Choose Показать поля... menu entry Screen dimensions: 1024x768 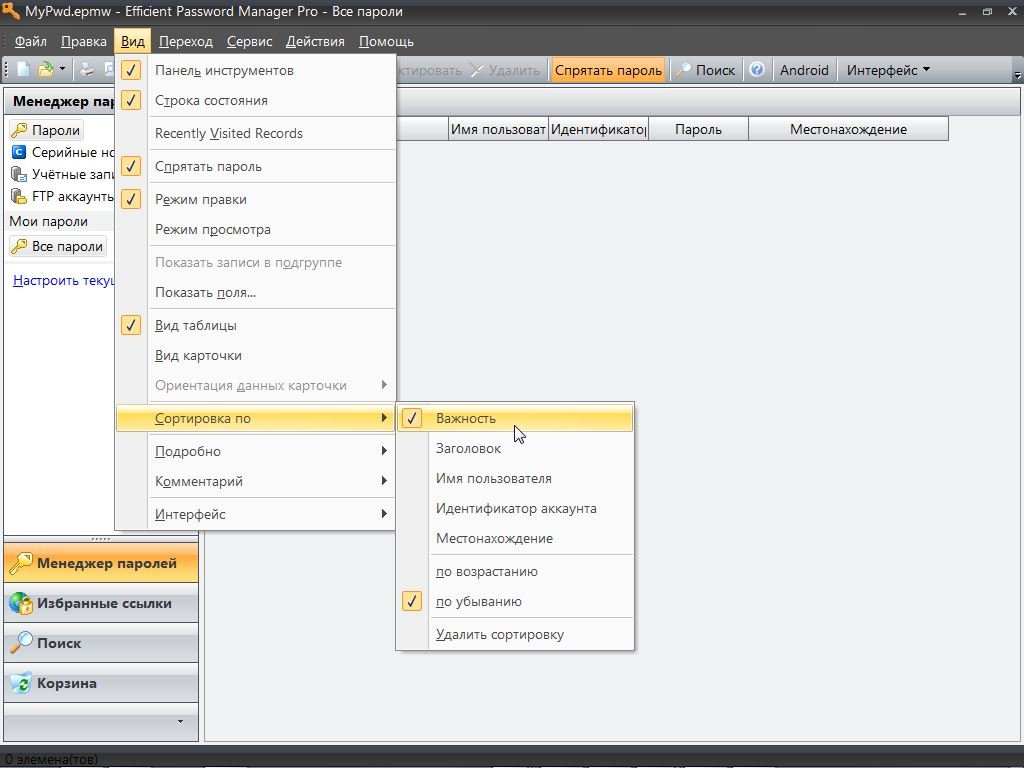pyautogui.click(x=255, y=293)
